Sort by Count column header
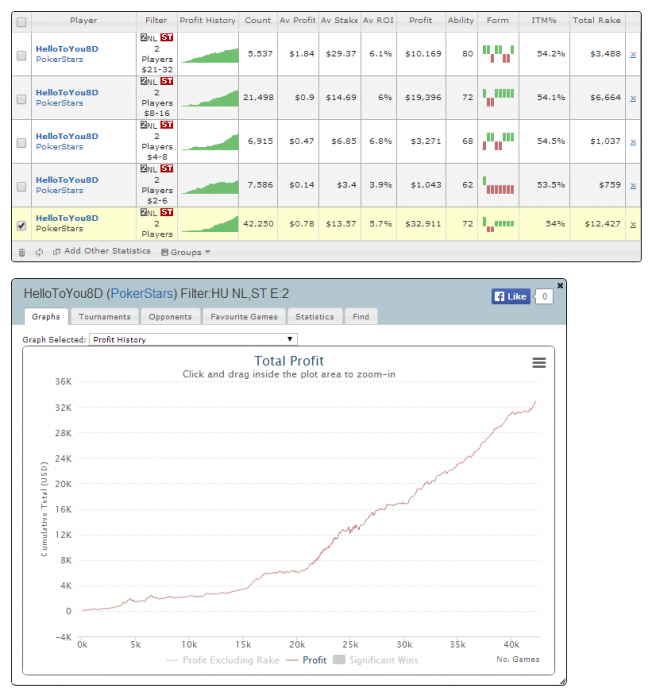Screen dimensions: 652x700 coord(258,21)
